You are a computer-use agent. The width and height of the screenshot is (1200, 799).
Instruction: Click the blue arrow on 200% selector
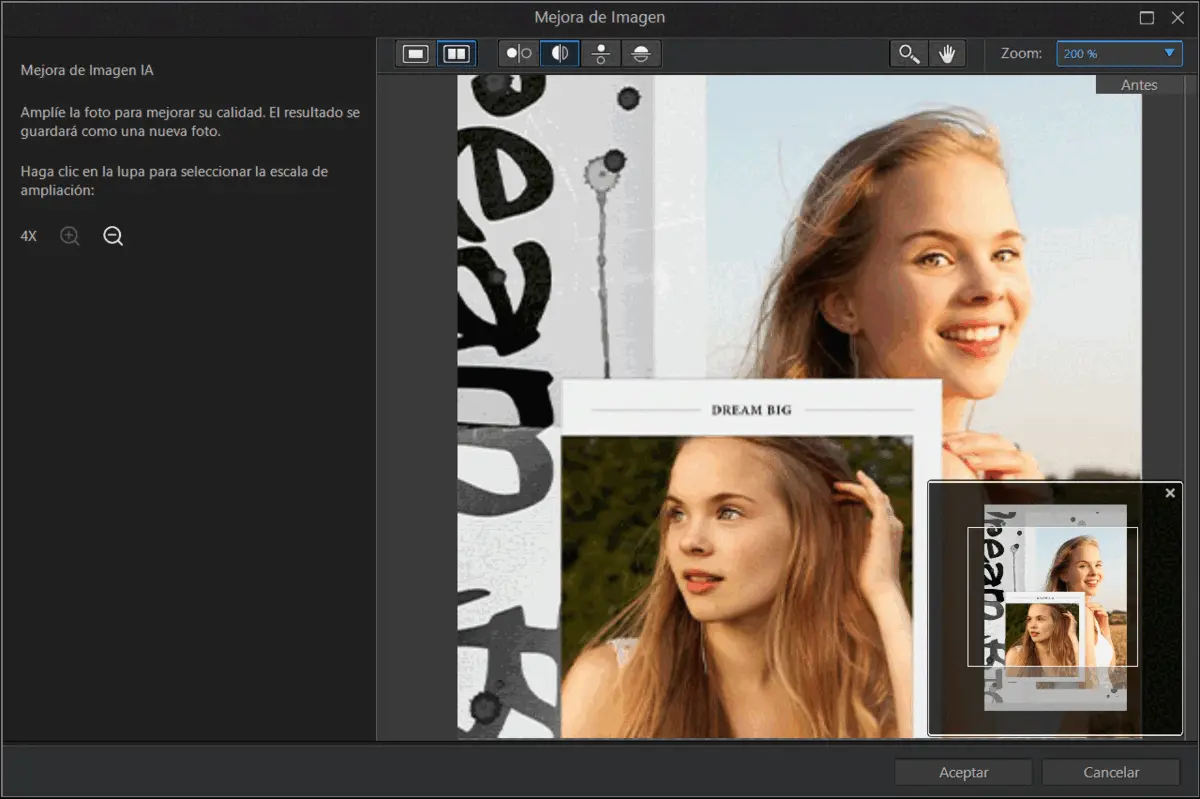coord(1171,54)
